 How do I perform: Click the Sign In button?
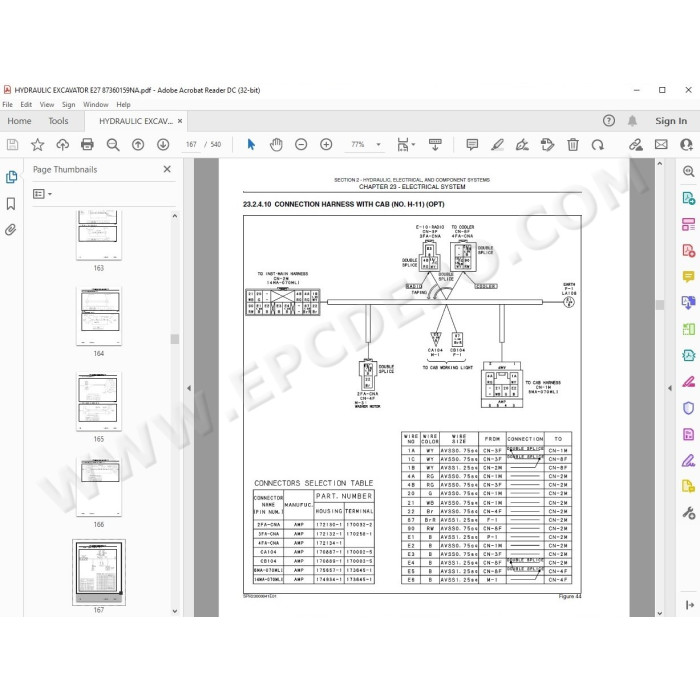(671, 121)
